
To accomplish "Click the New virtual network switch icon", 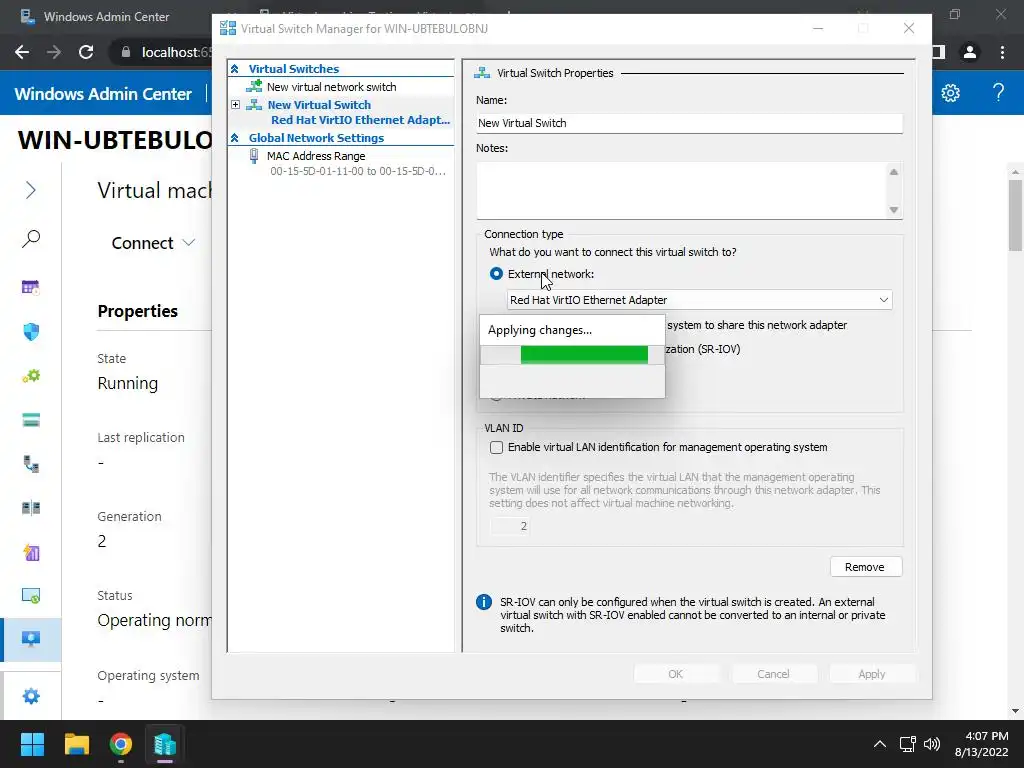I will [x=254, y=86].
